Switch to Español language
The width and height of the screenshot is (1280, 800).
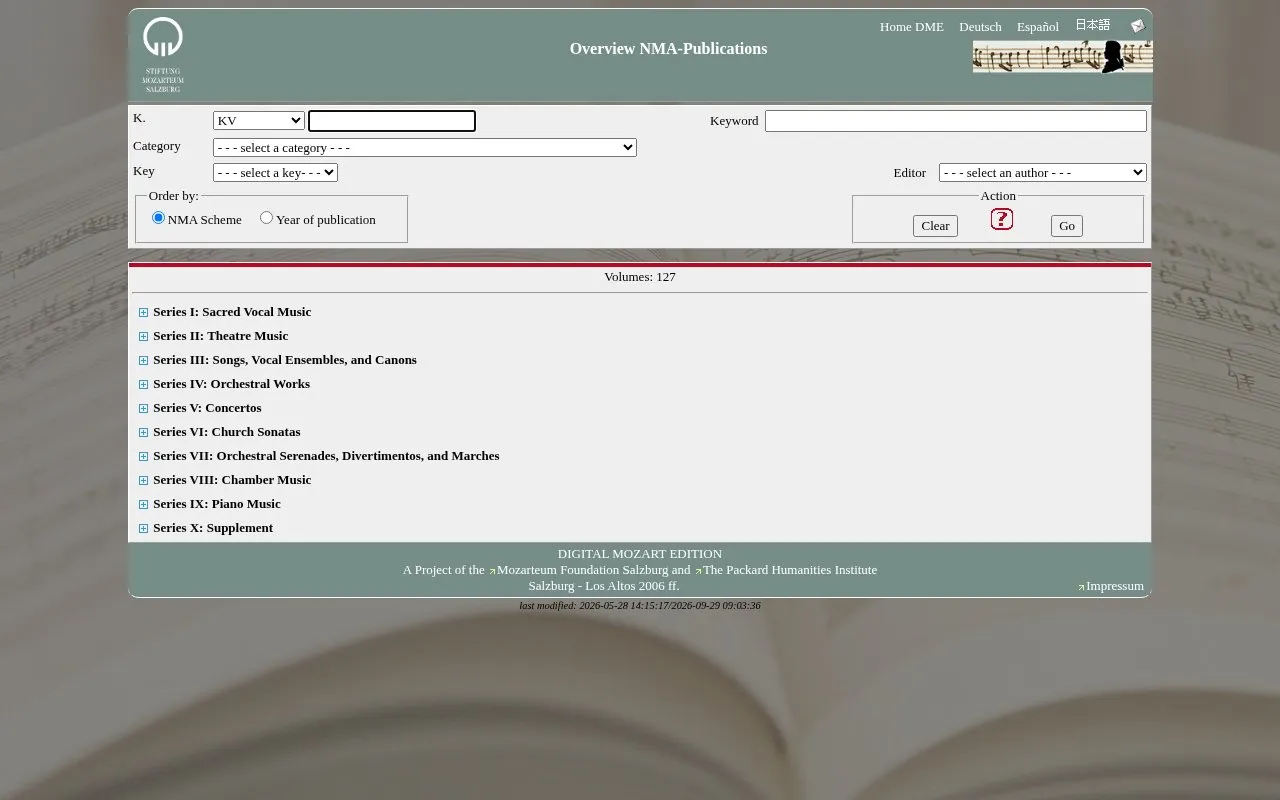(1038, 27)
